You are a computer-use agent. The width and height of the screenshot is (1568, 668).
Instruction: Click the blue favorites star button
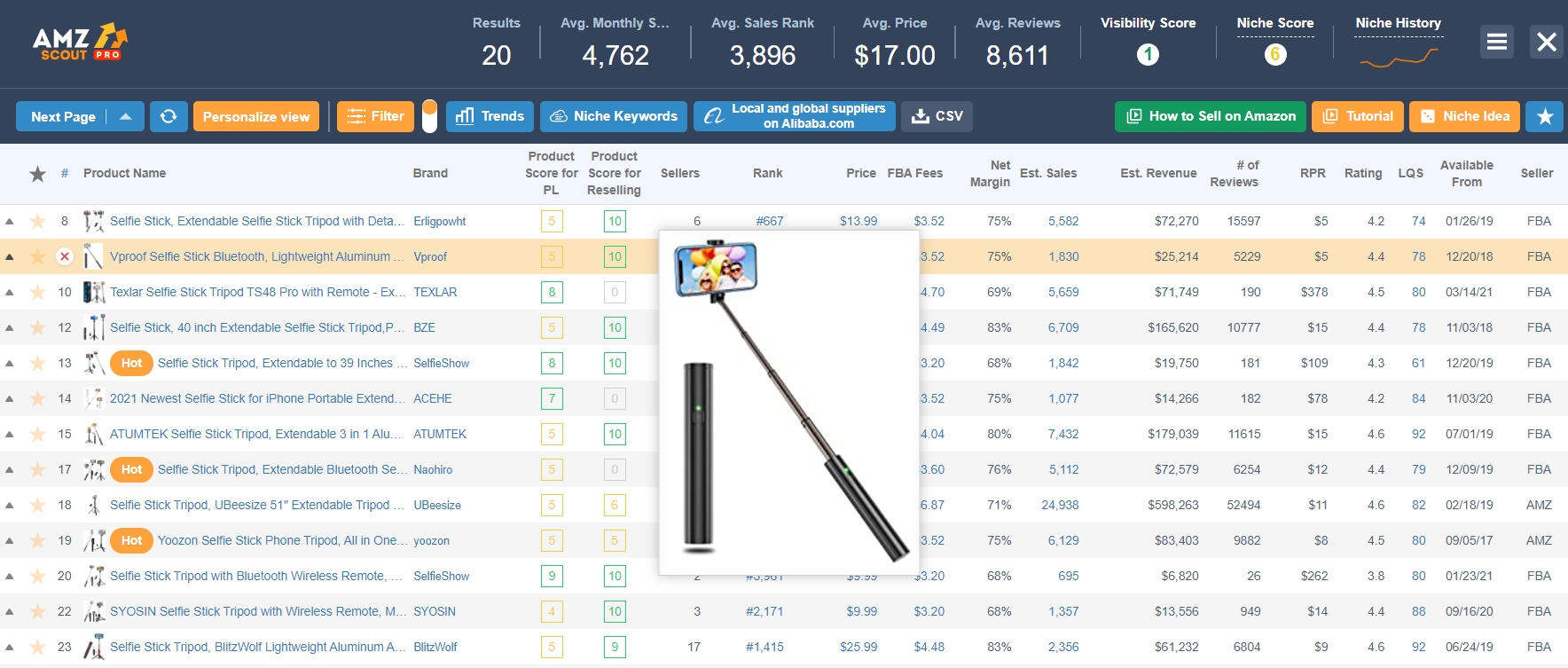pos(1544,116)
